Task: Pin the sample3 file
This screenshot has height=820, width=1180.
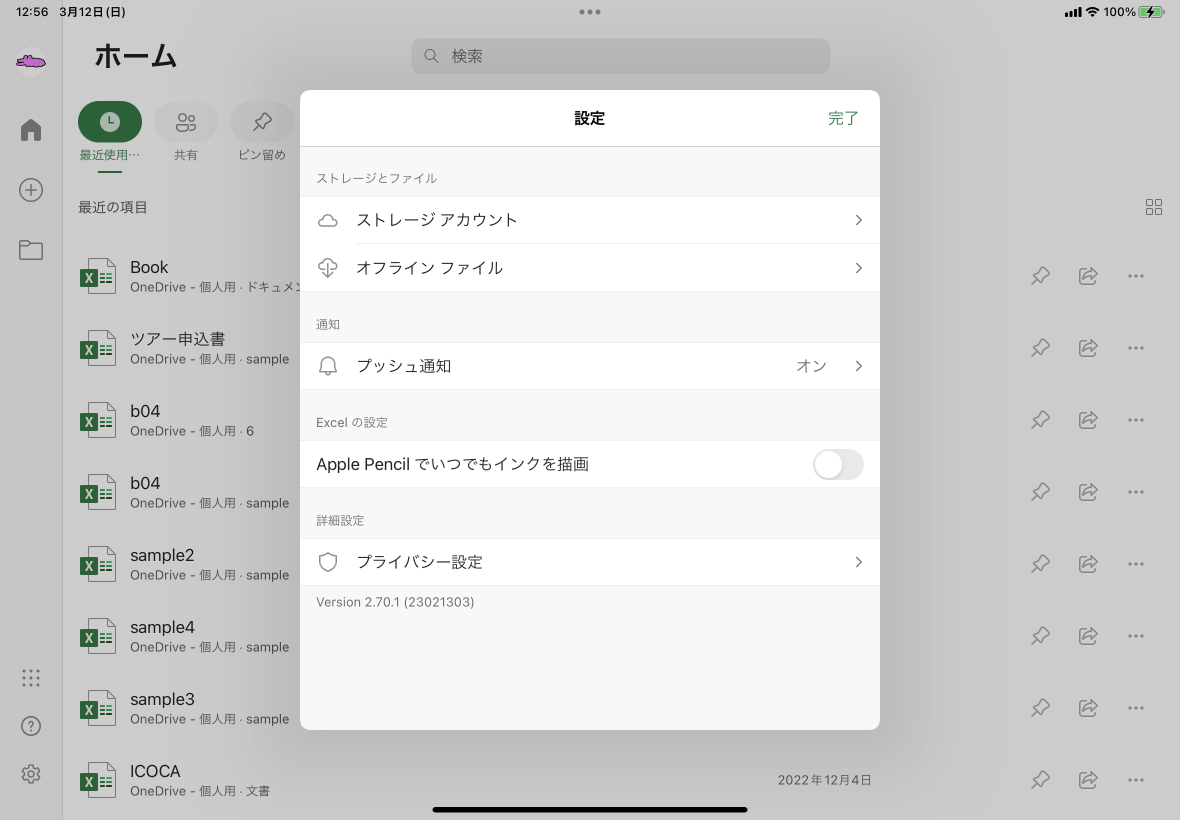Action: [1040, 708]
